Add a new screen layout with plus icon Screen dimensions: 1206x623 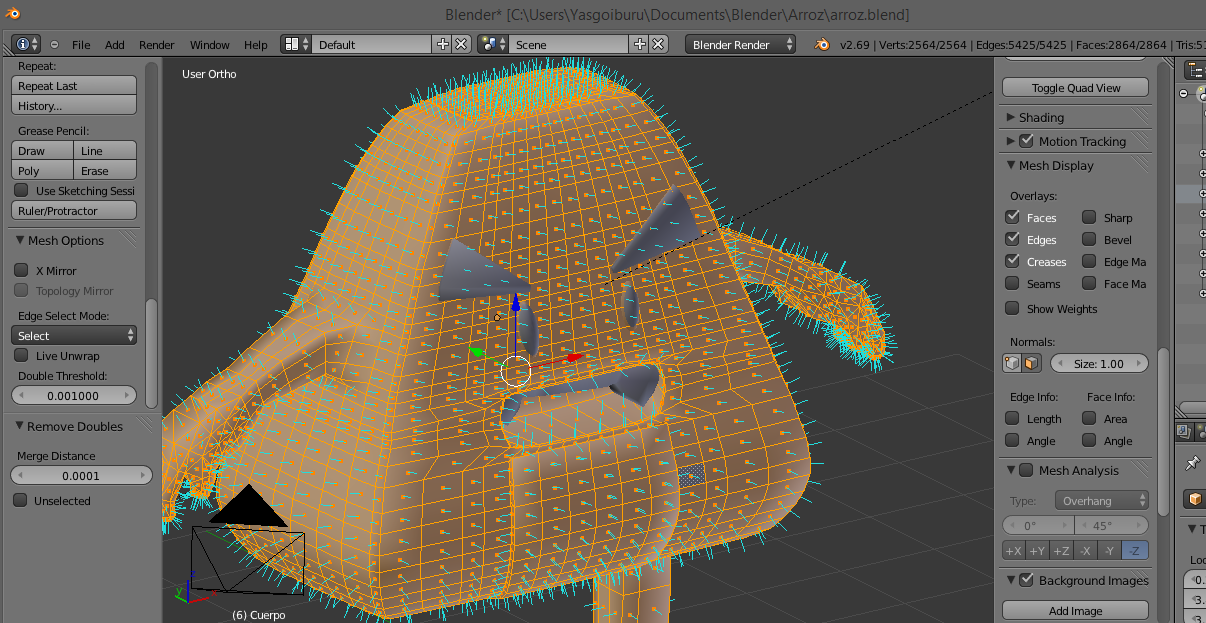(443, 44)
